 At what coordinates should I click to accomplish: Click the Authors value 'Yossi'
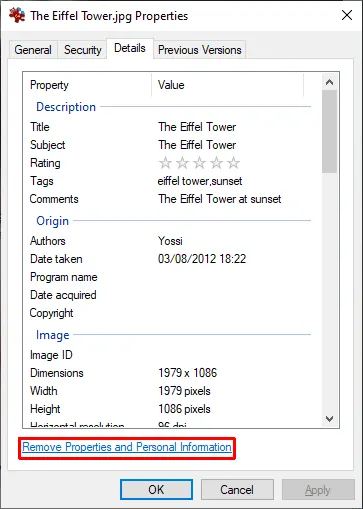[170, 241]
